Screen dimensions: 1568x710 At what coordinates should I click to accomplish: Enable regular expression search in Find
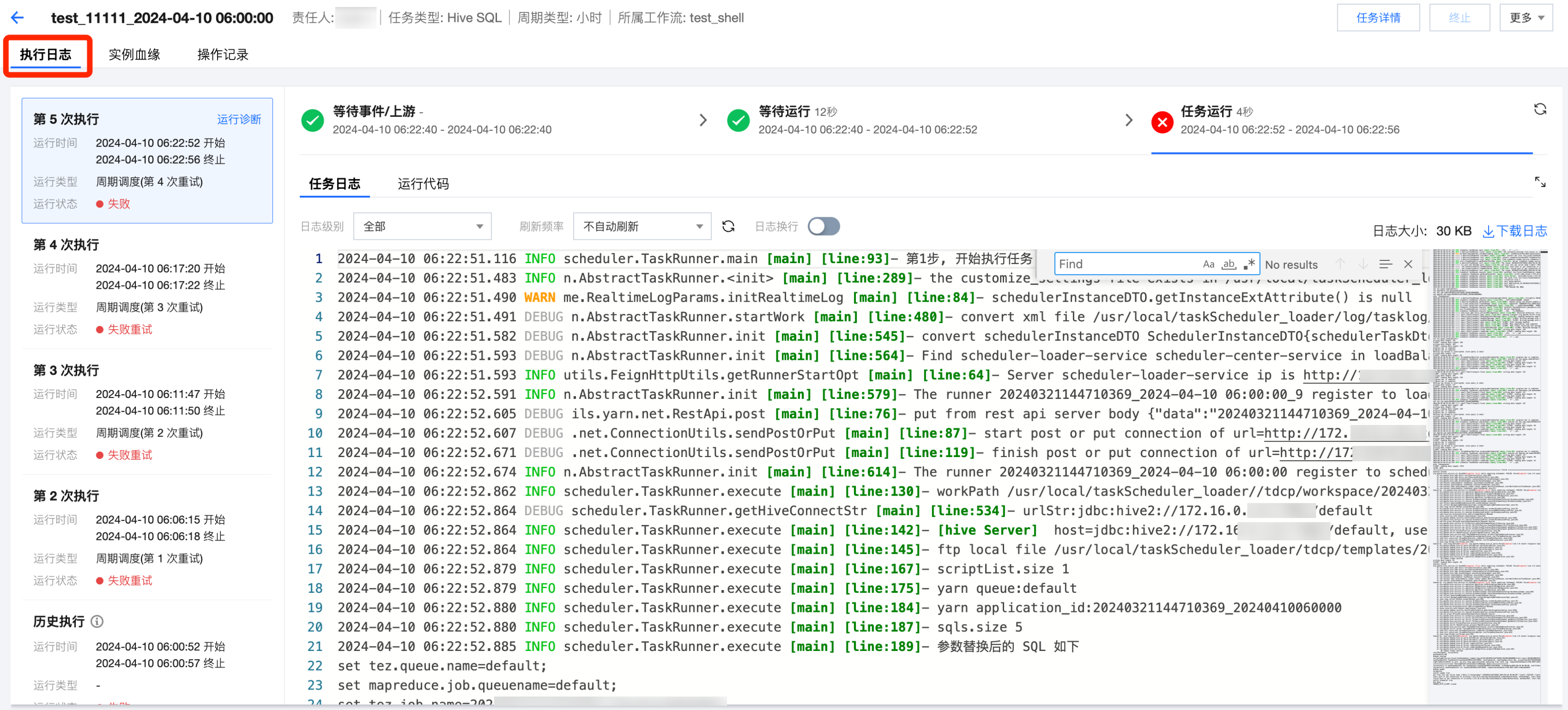pos(1249,264)
